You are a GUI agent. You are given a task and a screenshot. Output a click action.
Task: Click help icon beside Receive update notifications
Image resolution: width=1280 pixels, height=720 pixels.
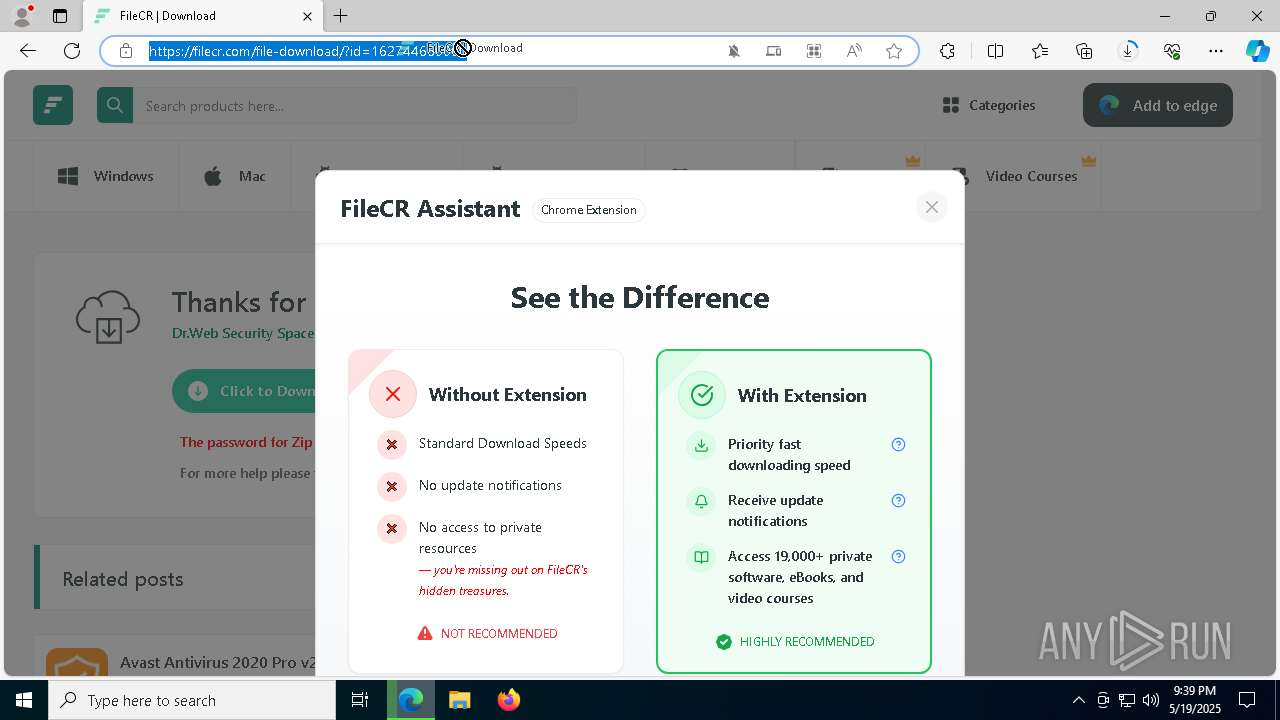tap(898, 500)
